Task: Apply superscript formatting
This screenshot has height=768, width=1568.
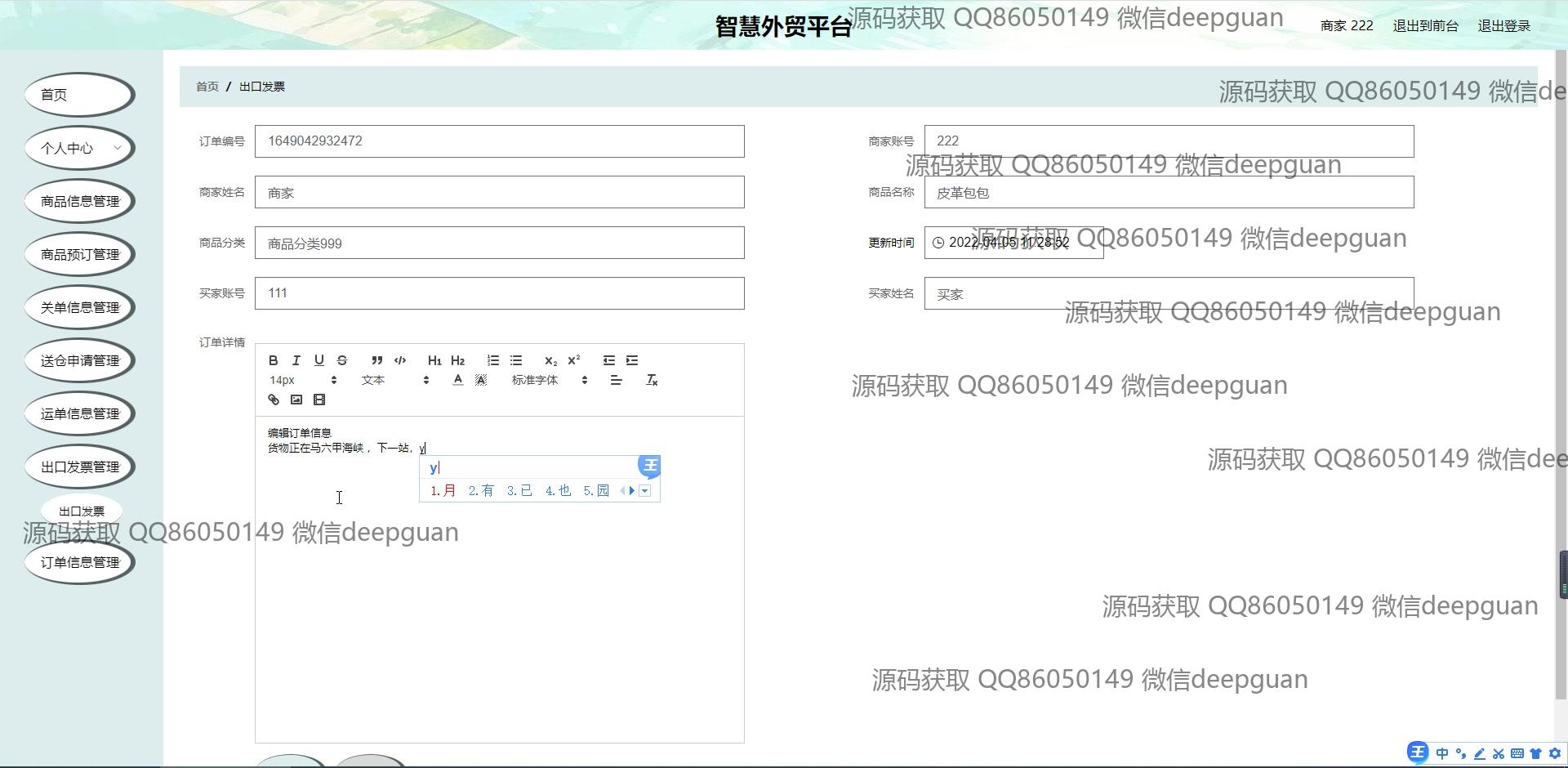Action: click(x=574, y=360)
